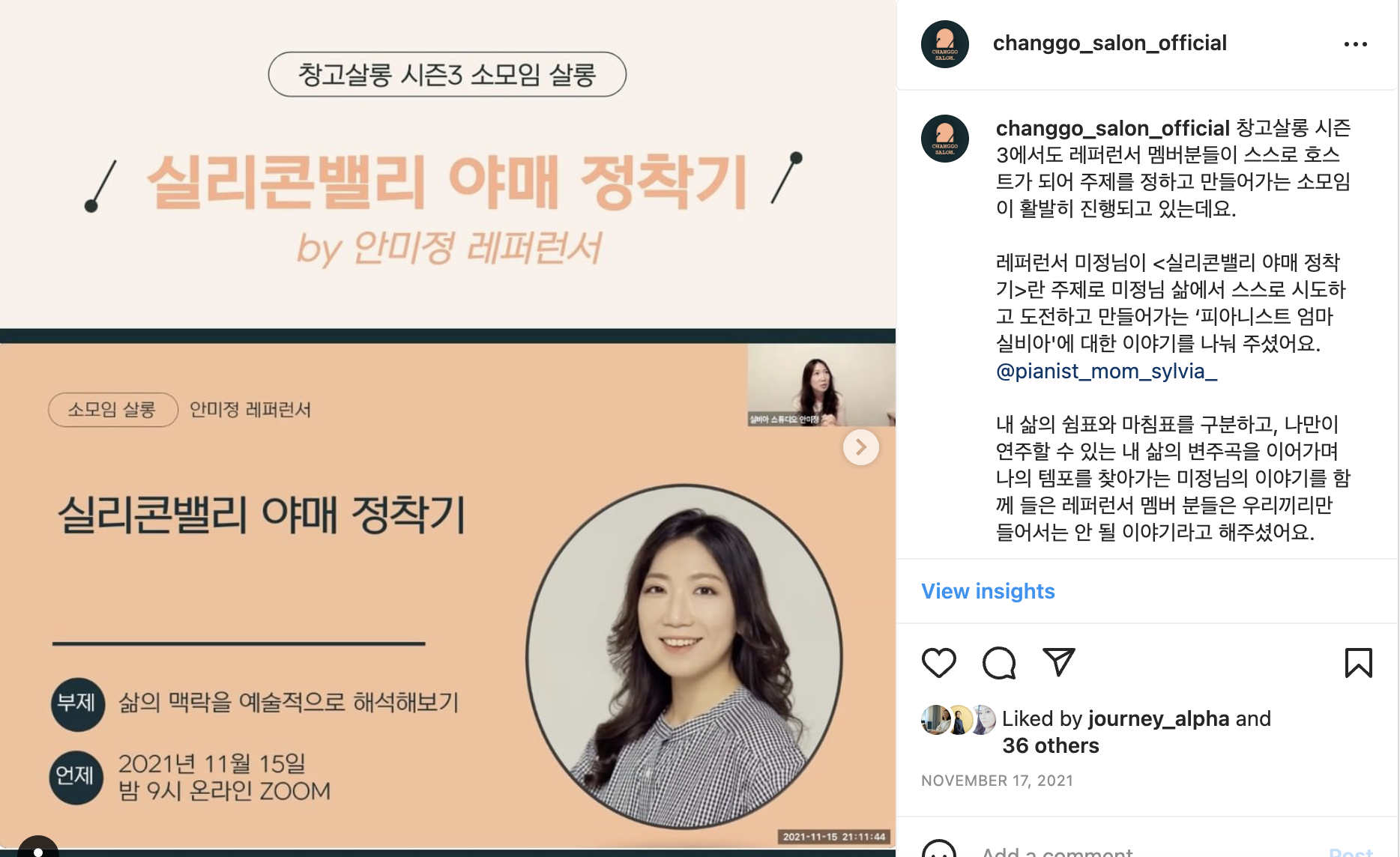View the 36 others who liked
The height and width of the screenshot is (857, 1400).
pyautogui.click(x=1051, y=745)
